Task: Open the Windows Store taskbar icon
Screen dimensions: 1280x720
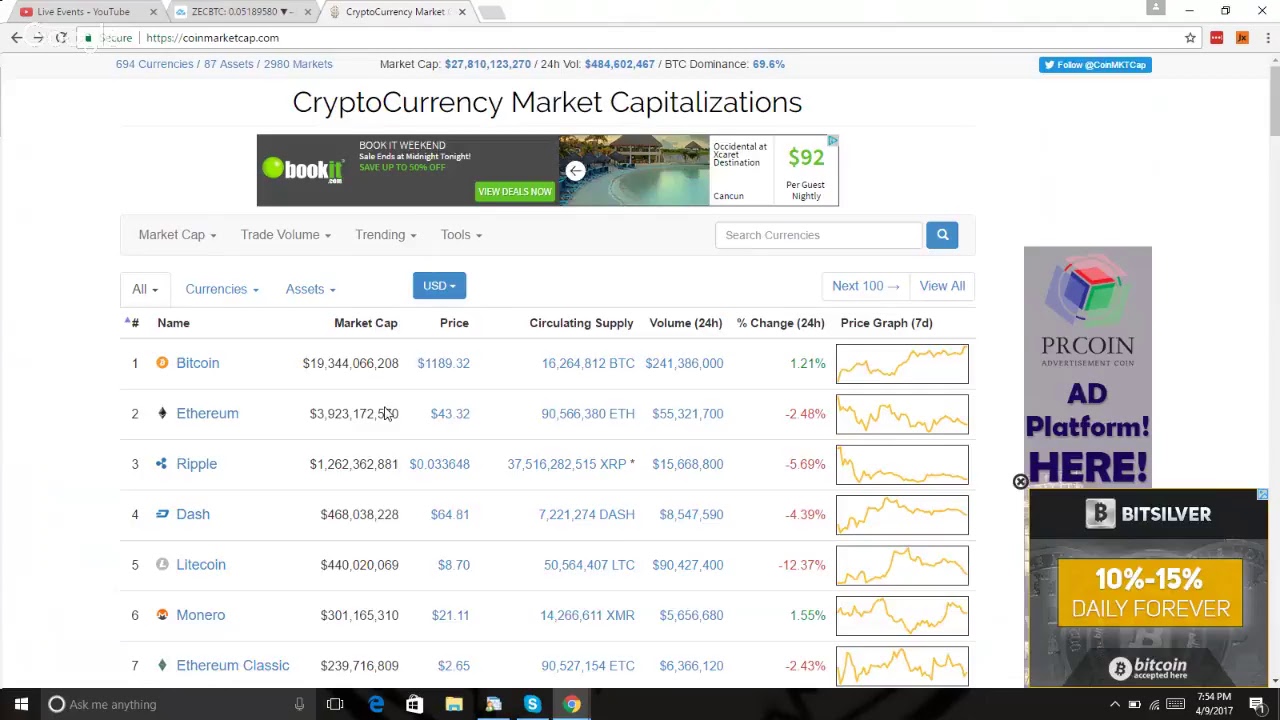Action: coord(414,704)
